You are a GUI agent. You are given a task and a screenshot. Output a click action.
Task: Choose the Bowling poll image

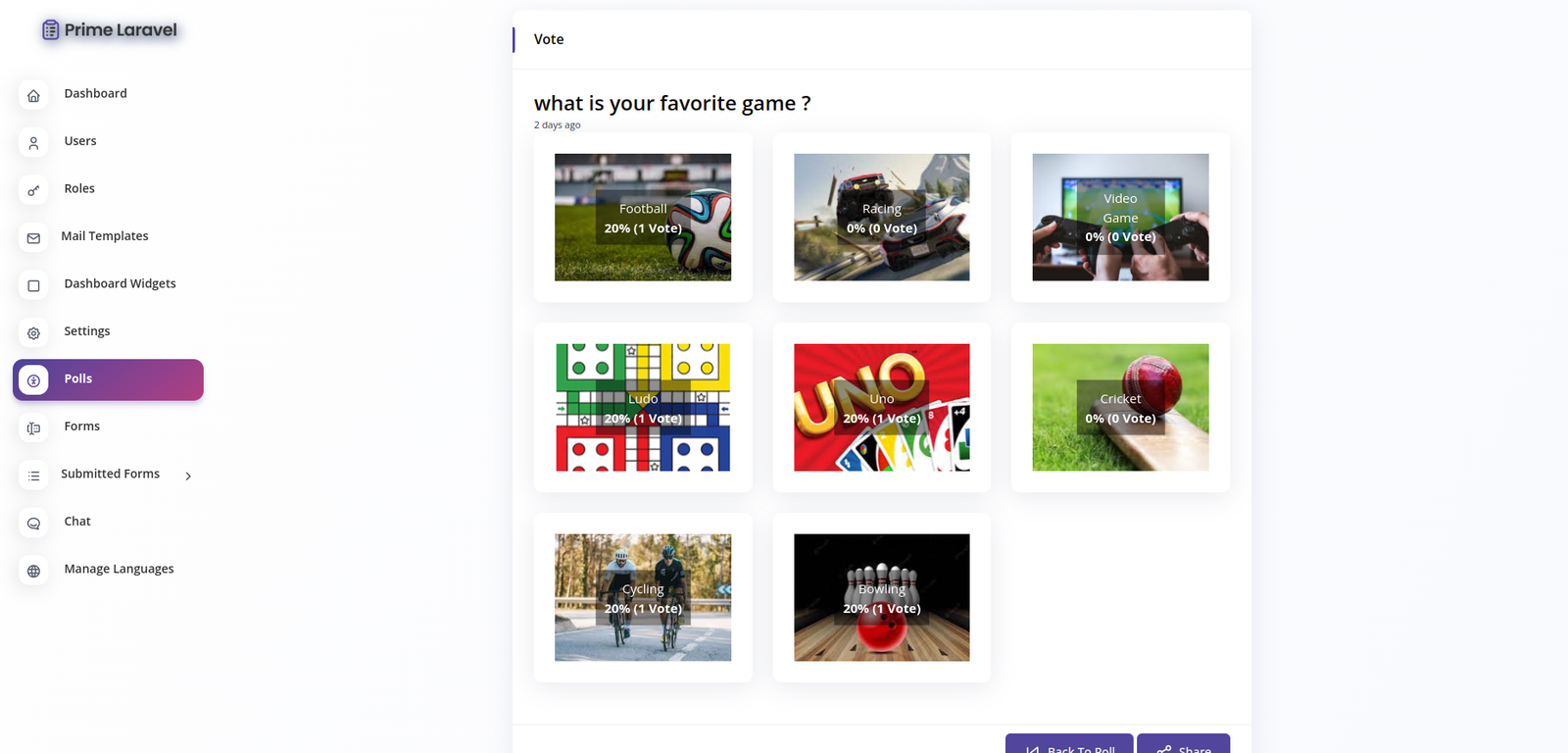pos(882,598)
